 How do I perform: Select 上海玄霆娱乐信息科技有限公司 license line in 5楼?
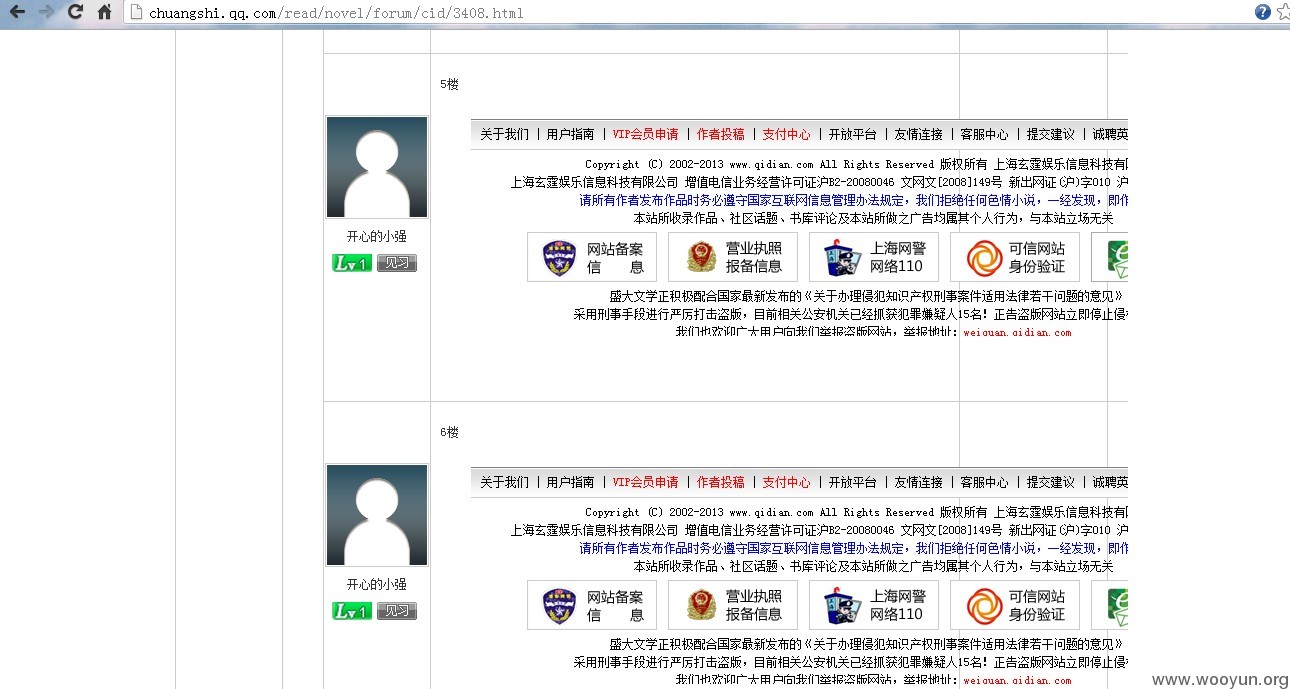[x=819, y=182]
